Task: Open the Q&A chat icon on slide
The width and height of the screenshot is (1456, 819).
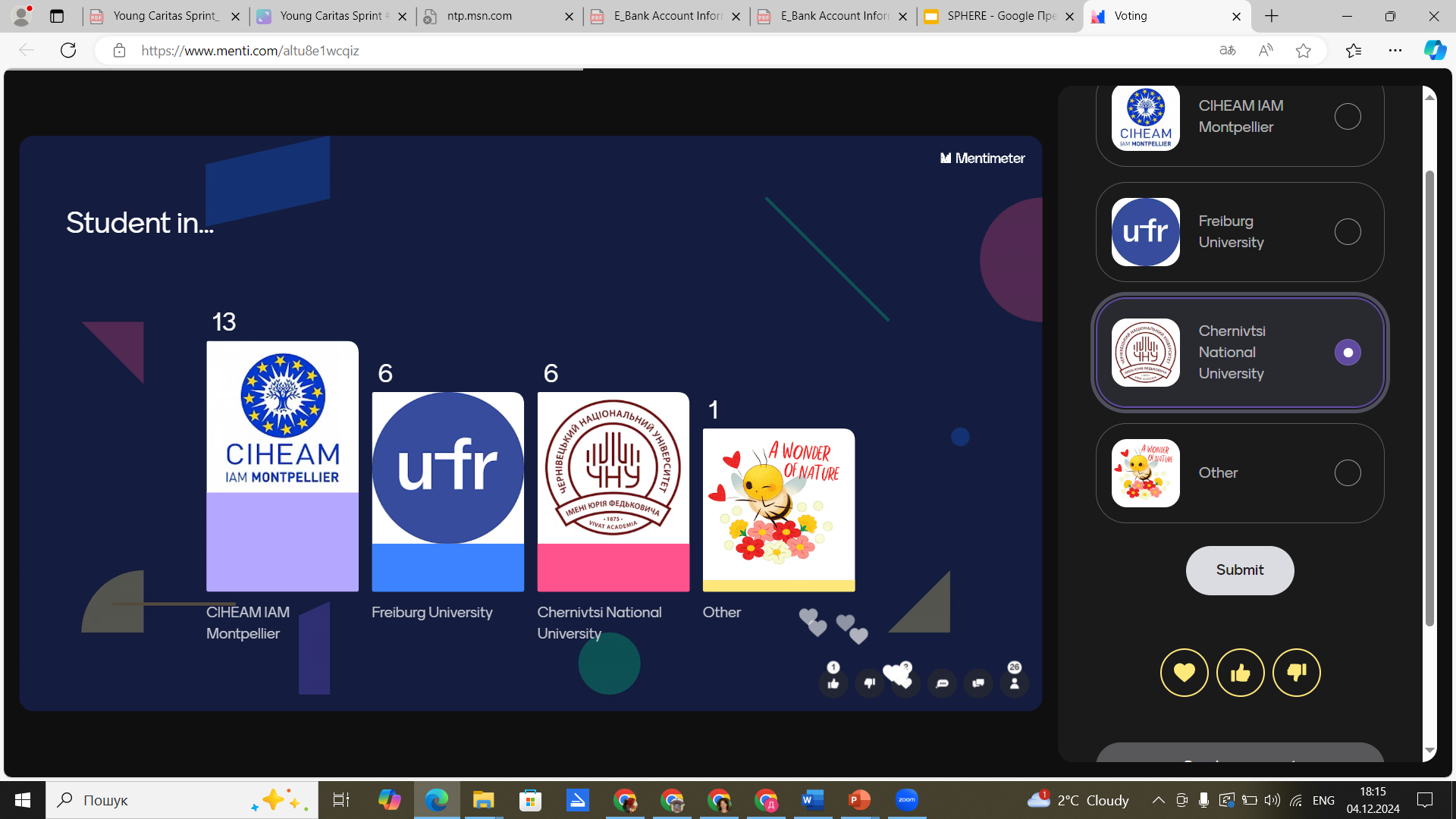Action: [x=978, y=683]
